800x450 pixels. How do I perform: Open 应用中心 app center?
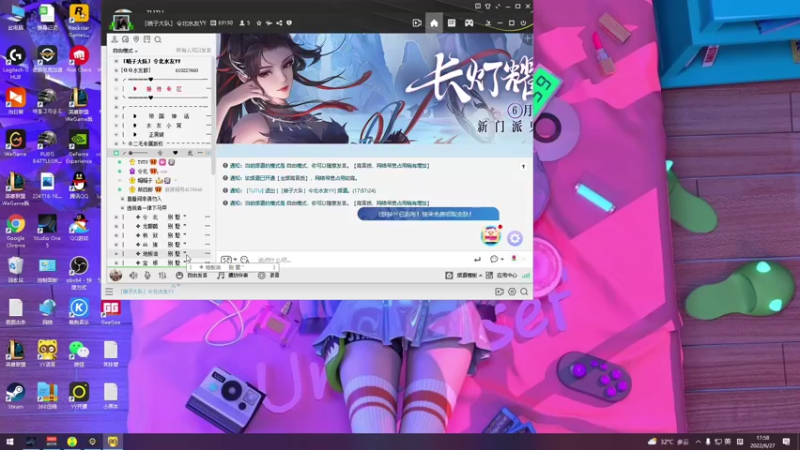point(502,276)
